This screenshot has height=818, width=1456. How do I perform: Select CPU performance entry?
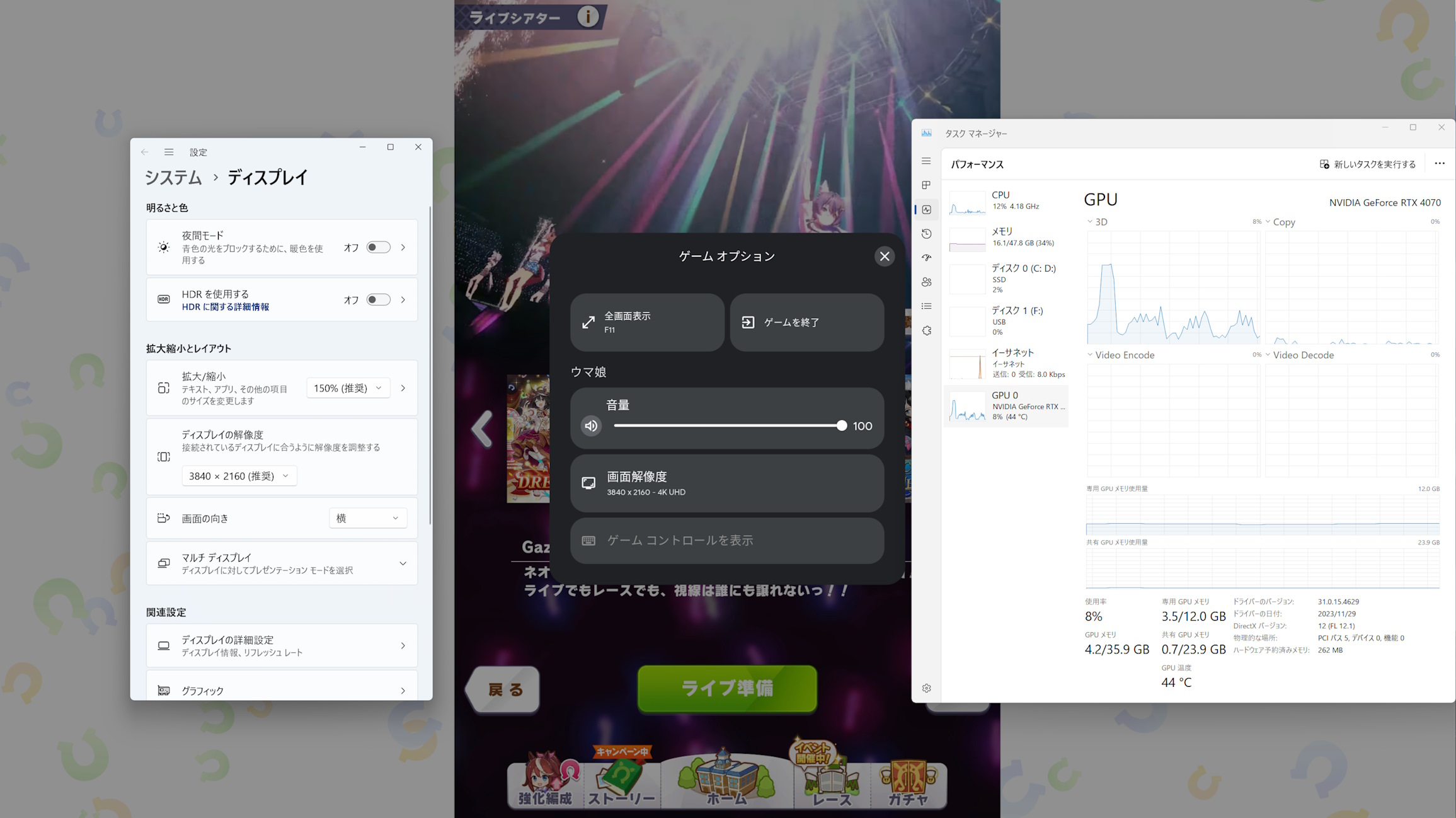tap(1006, 201)
